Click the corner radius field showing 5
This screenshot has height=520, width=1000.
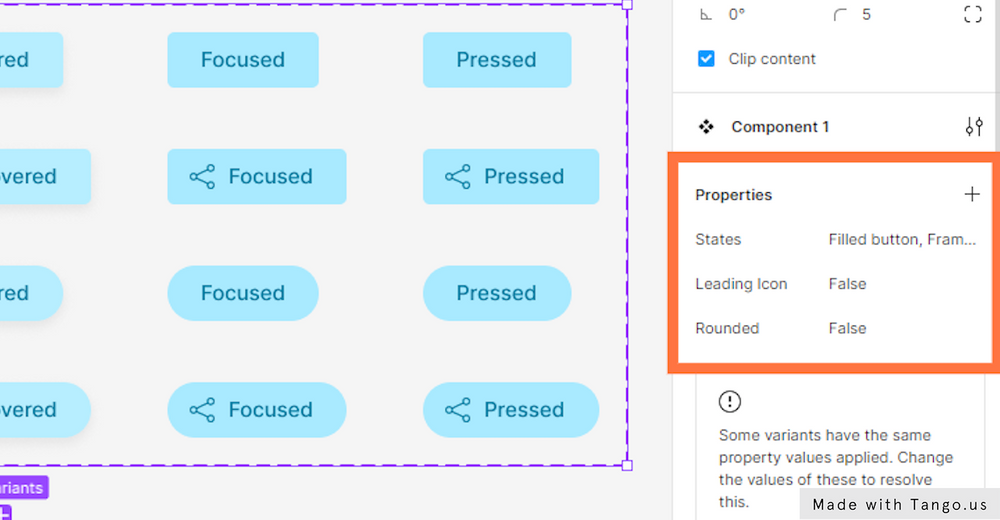[x=866, y=15]
